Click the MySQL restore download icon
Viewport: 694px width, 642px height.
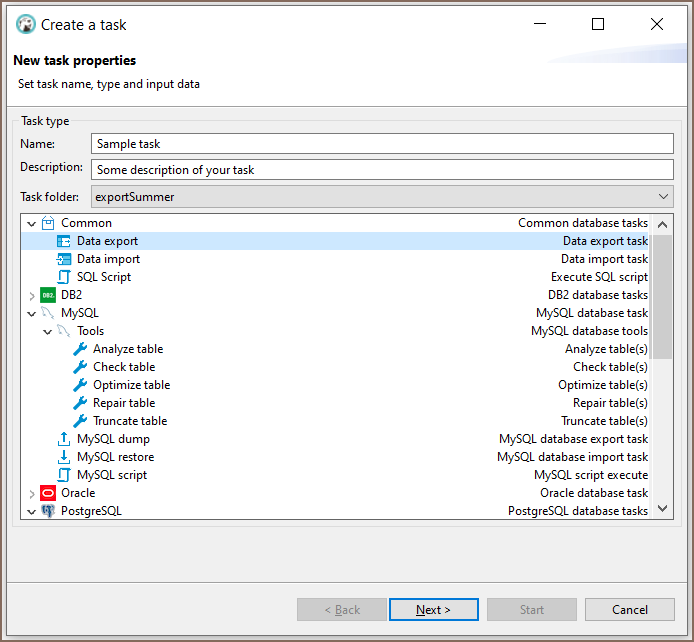coord(64,457)
